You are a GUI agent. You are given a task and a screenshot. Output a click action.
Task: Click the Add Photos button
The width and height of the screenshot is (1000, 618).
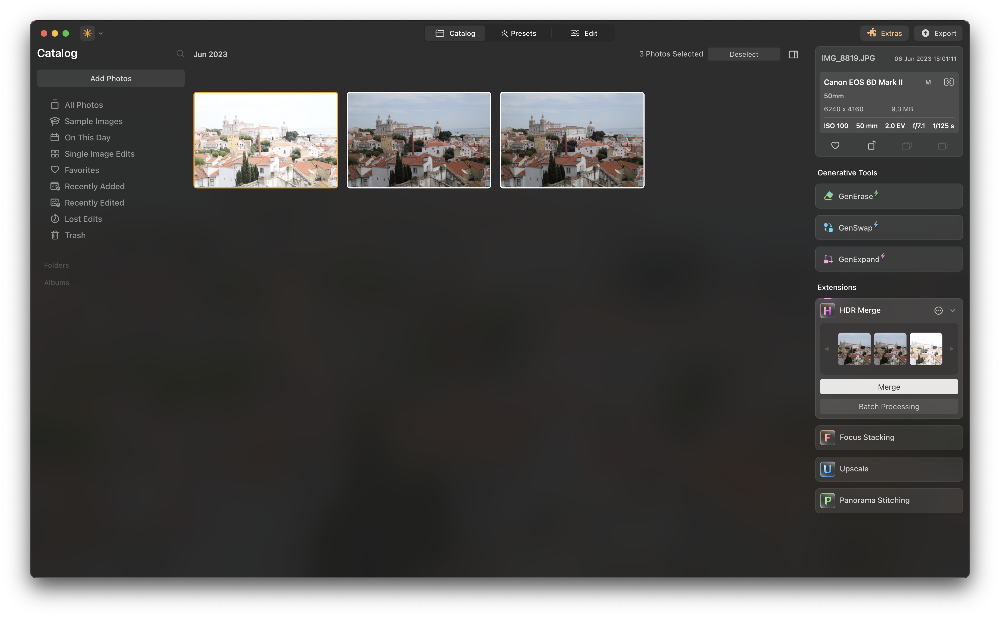[111, 78]
